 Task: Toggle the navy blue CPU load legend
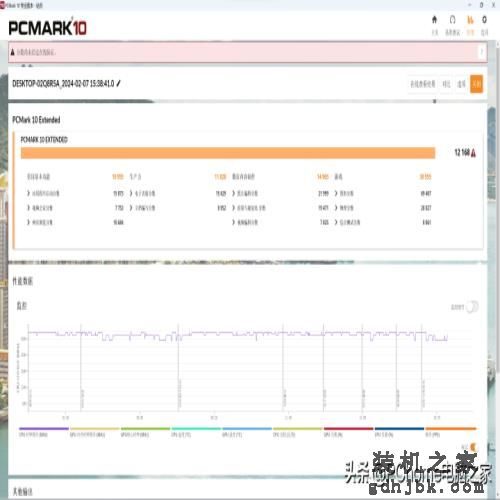tap(399, 432)
